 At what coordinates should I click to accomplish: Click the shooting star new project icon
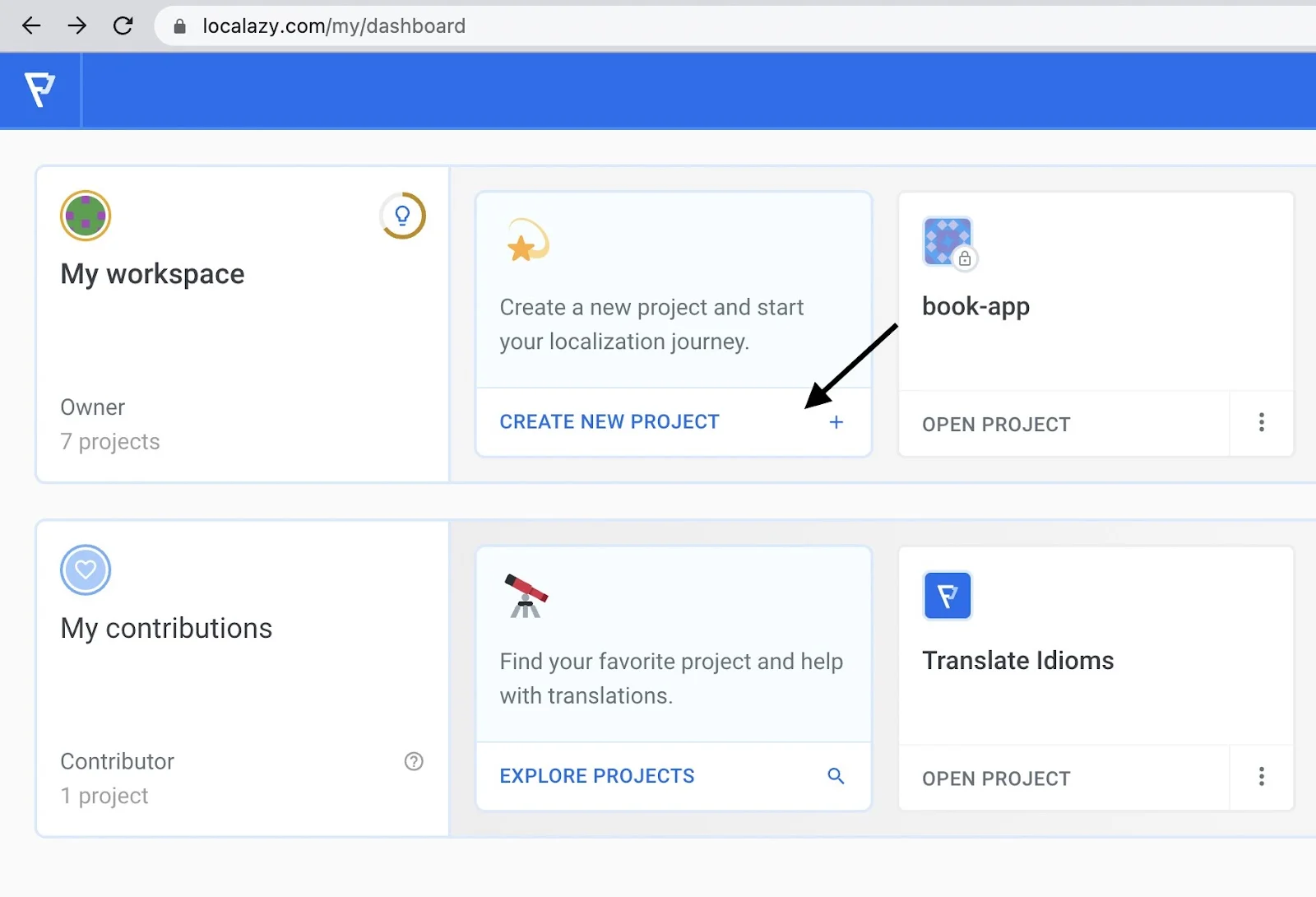pos(526,241)
